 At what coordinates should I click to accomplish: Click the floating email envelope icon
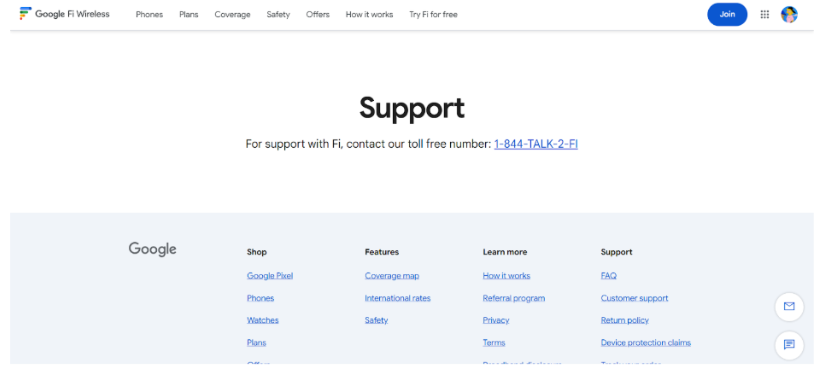click(789, 306)
